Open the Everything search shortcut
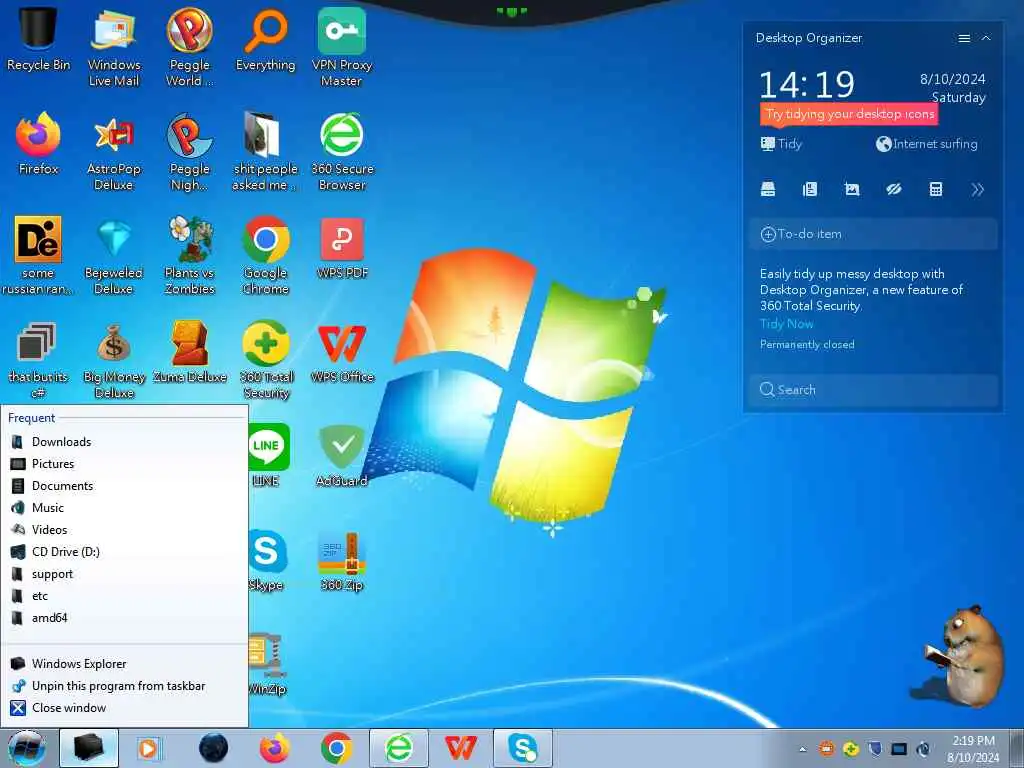 pyautogui.click(x=265, y=38)
